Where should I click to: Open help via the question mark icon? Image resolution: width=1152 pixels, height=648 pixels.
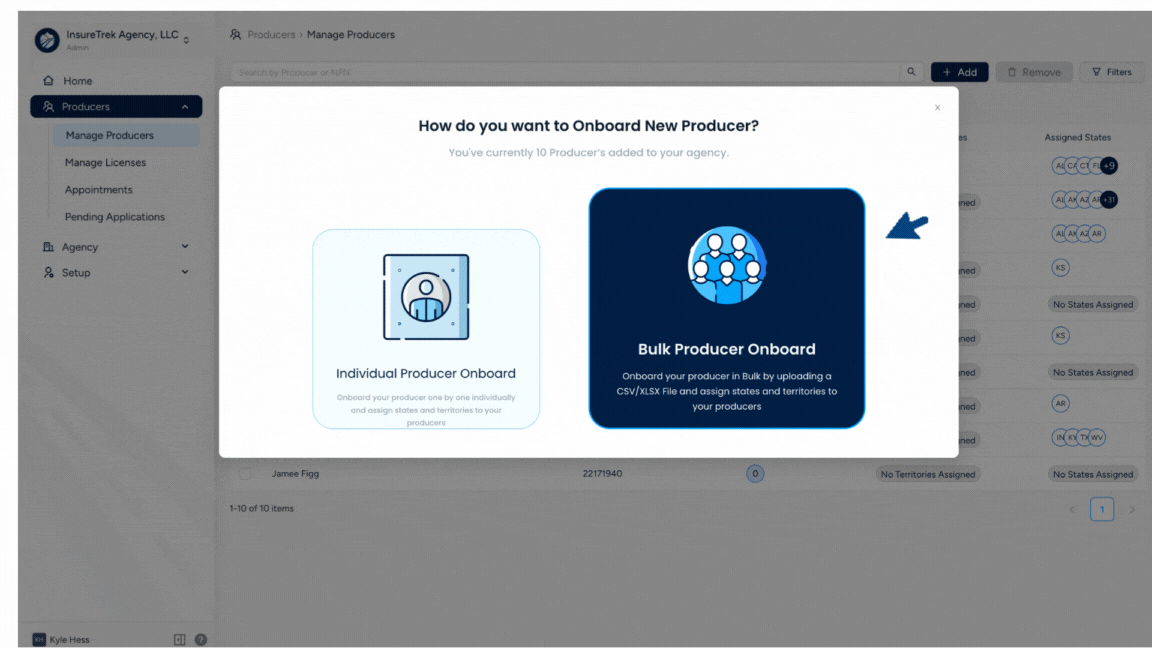click(200, 638)
